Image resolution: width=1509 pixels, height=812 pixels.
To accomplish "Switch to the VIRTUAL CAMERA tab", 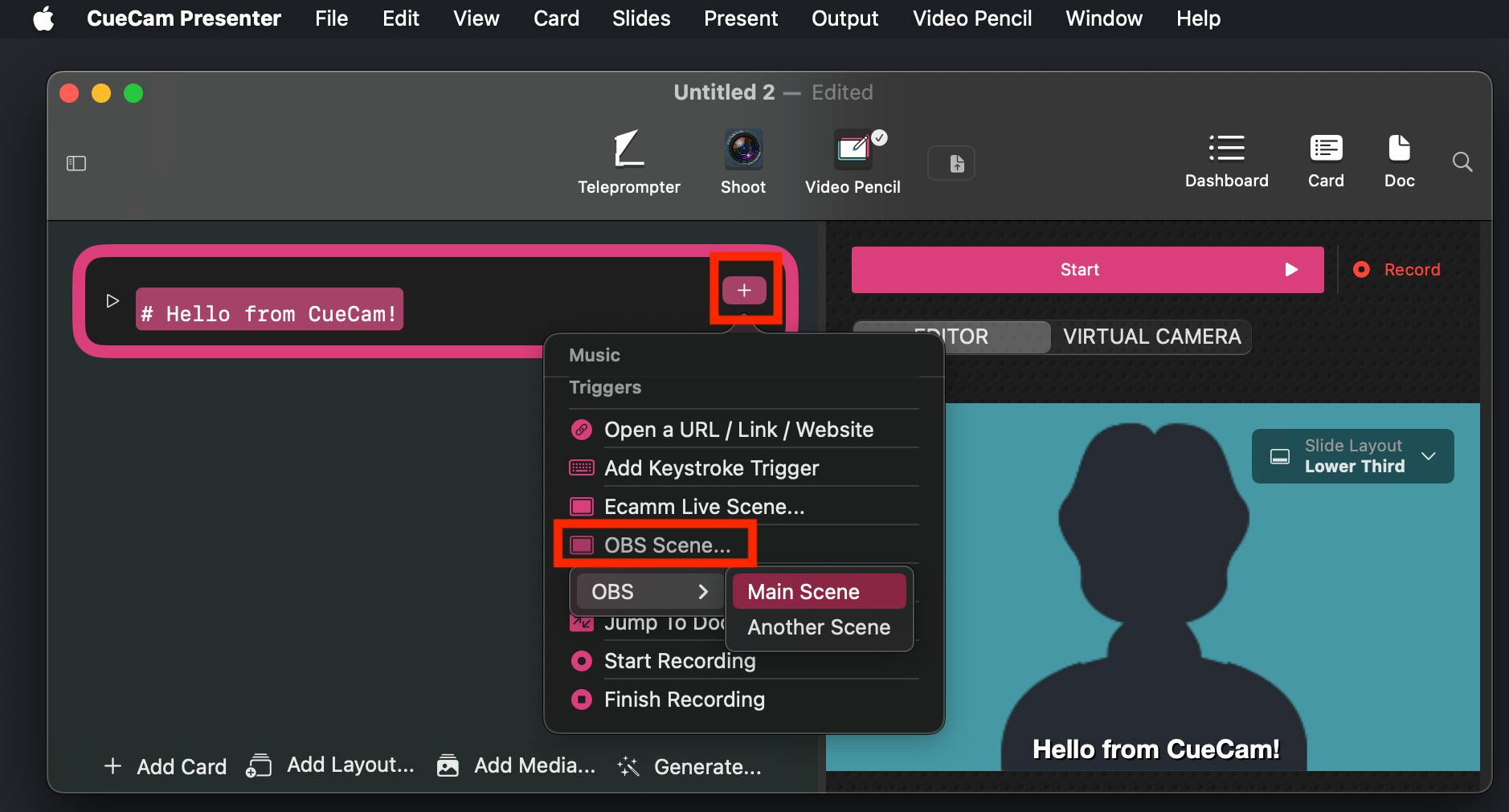I will tap(1151, 337).
